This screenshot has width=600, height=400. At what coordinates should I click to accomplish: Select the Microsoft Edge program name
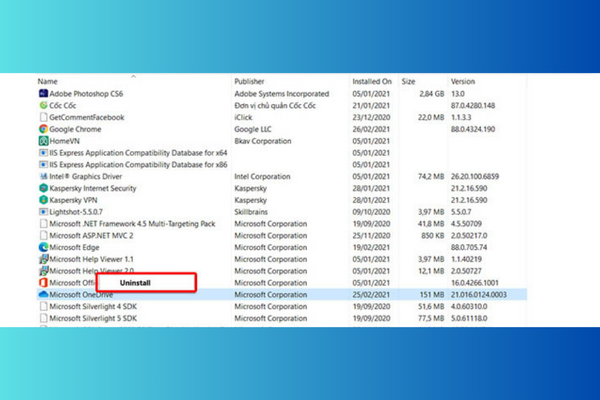74,247
